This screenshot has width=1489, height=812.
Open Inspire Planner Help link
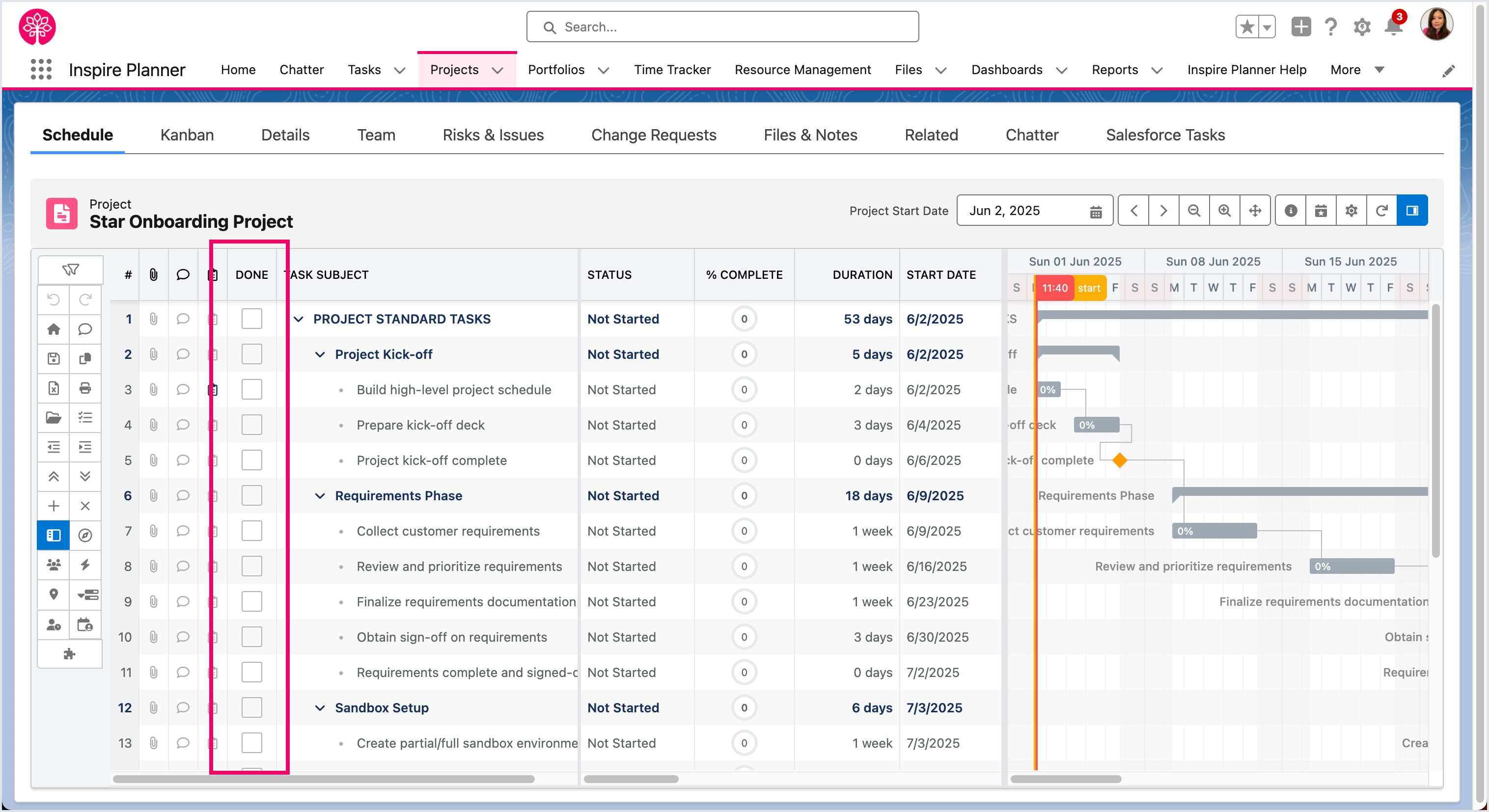(x=1246, y=69)
